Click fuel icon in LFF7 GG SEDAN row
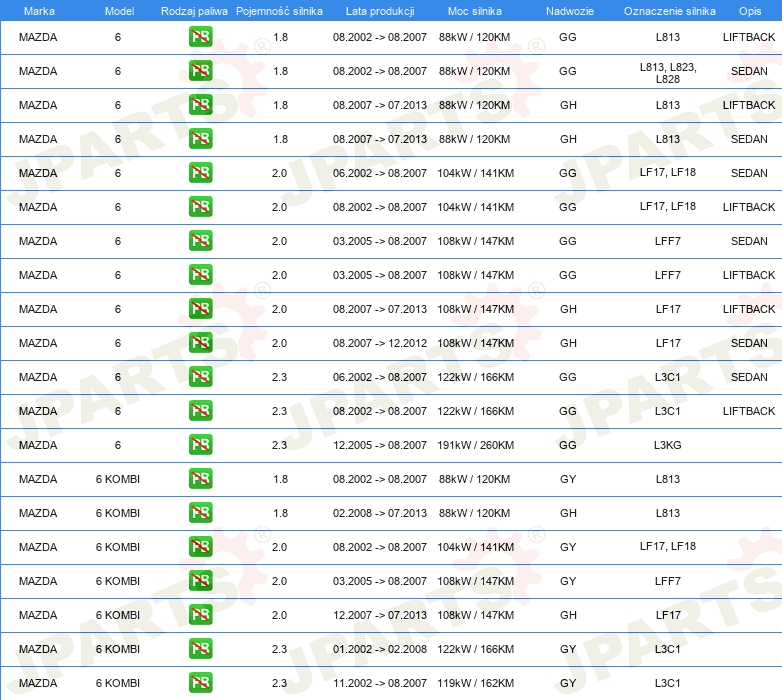The image size is (782, 700). (200, 241)
